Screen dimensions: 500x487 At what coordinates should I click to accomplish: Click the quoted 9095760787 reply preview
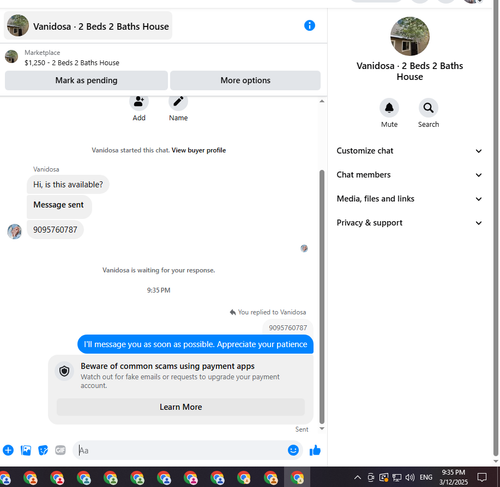coord(288,327)
